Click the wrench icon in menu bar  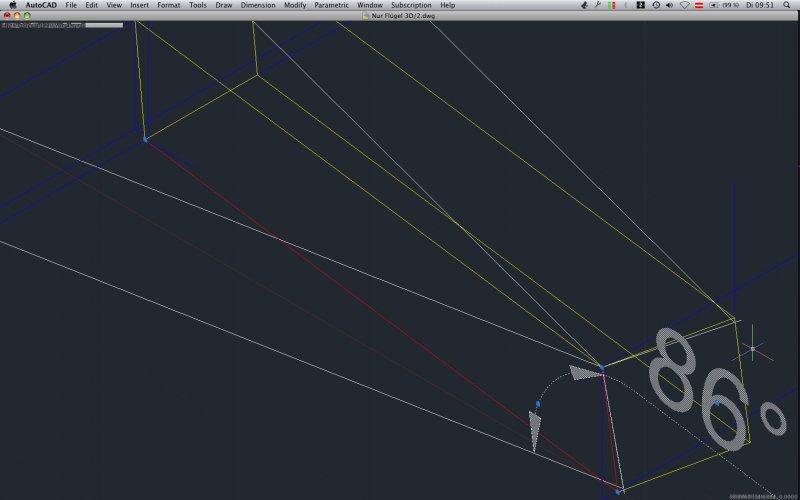tap(598, 5)
